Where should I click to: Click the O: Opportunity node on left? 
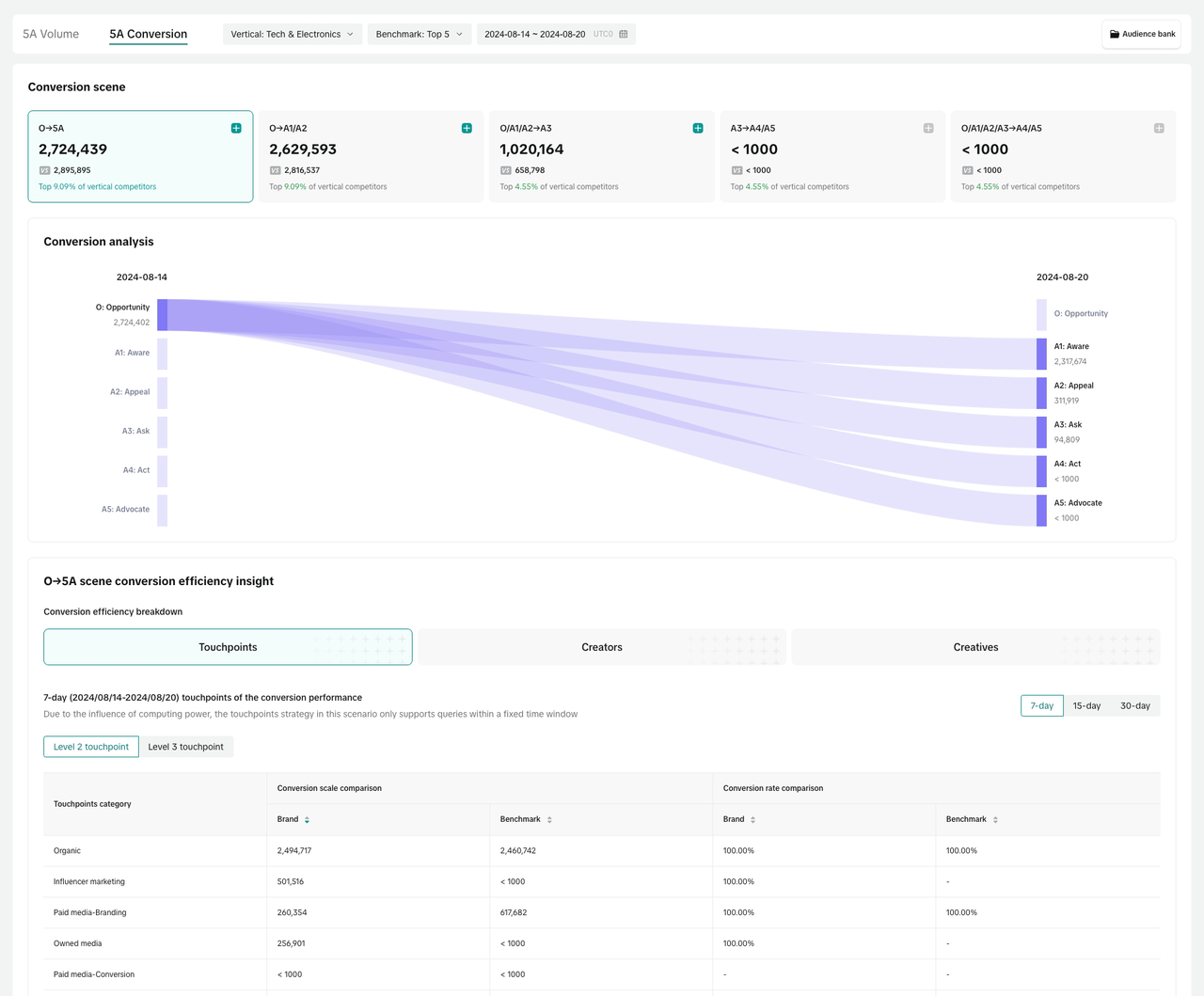point(163,315)
